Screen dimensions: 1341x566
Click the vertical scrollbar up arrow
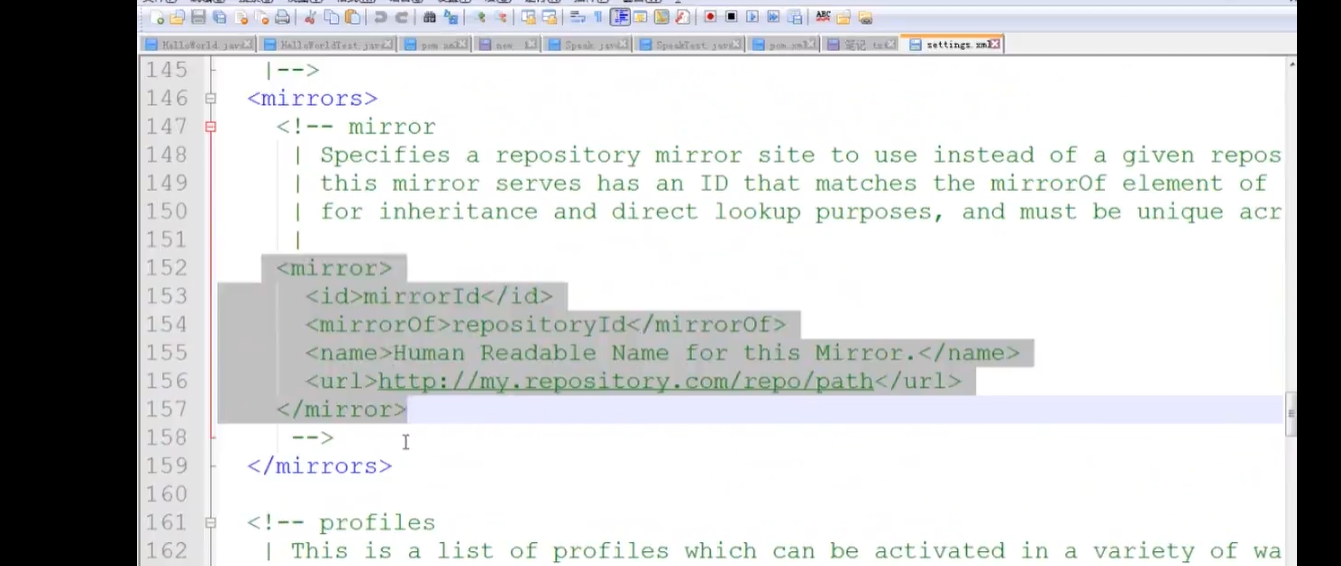(x=1290, y=64)
